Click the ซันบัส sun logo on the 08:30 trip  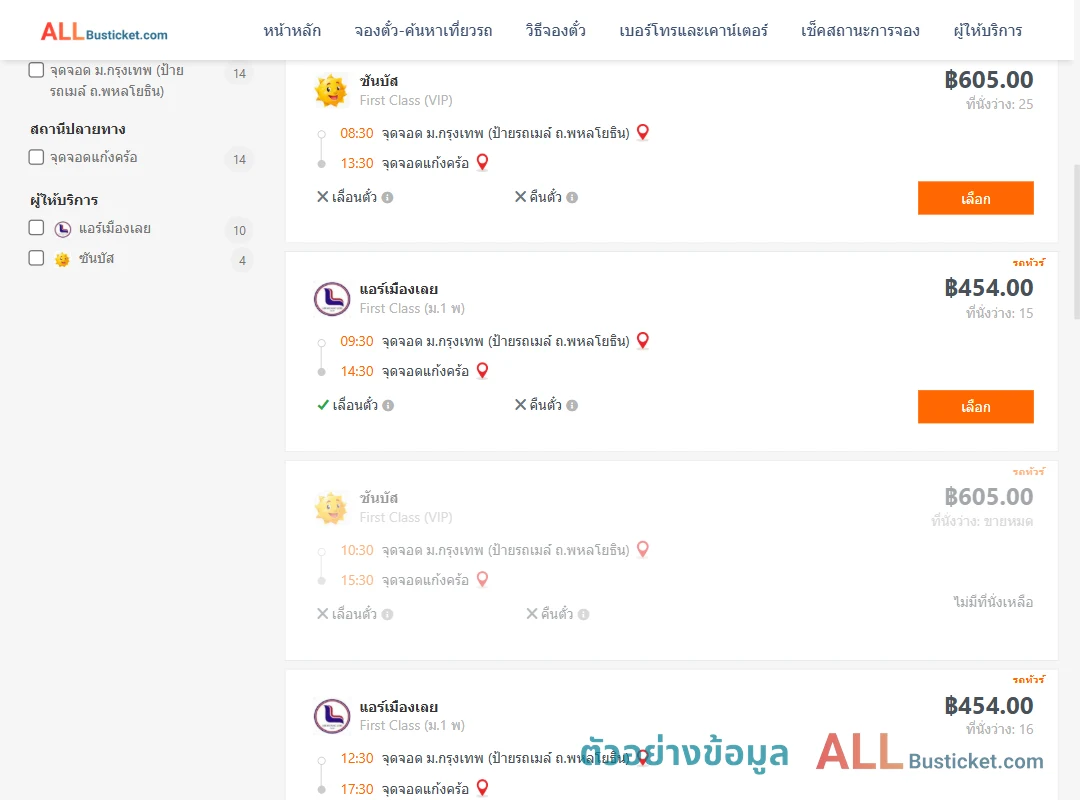click(331, 90)
